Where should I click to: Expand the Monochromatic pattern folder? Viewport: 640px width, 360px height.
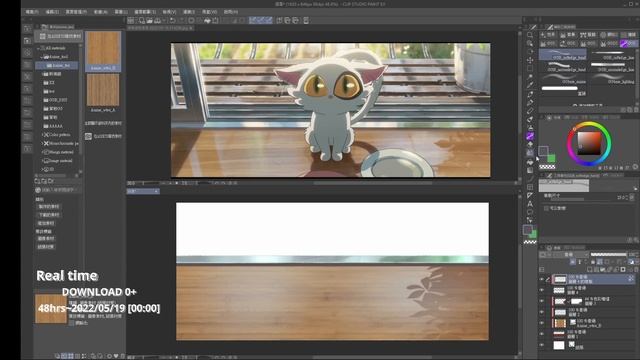click(42, 143)
